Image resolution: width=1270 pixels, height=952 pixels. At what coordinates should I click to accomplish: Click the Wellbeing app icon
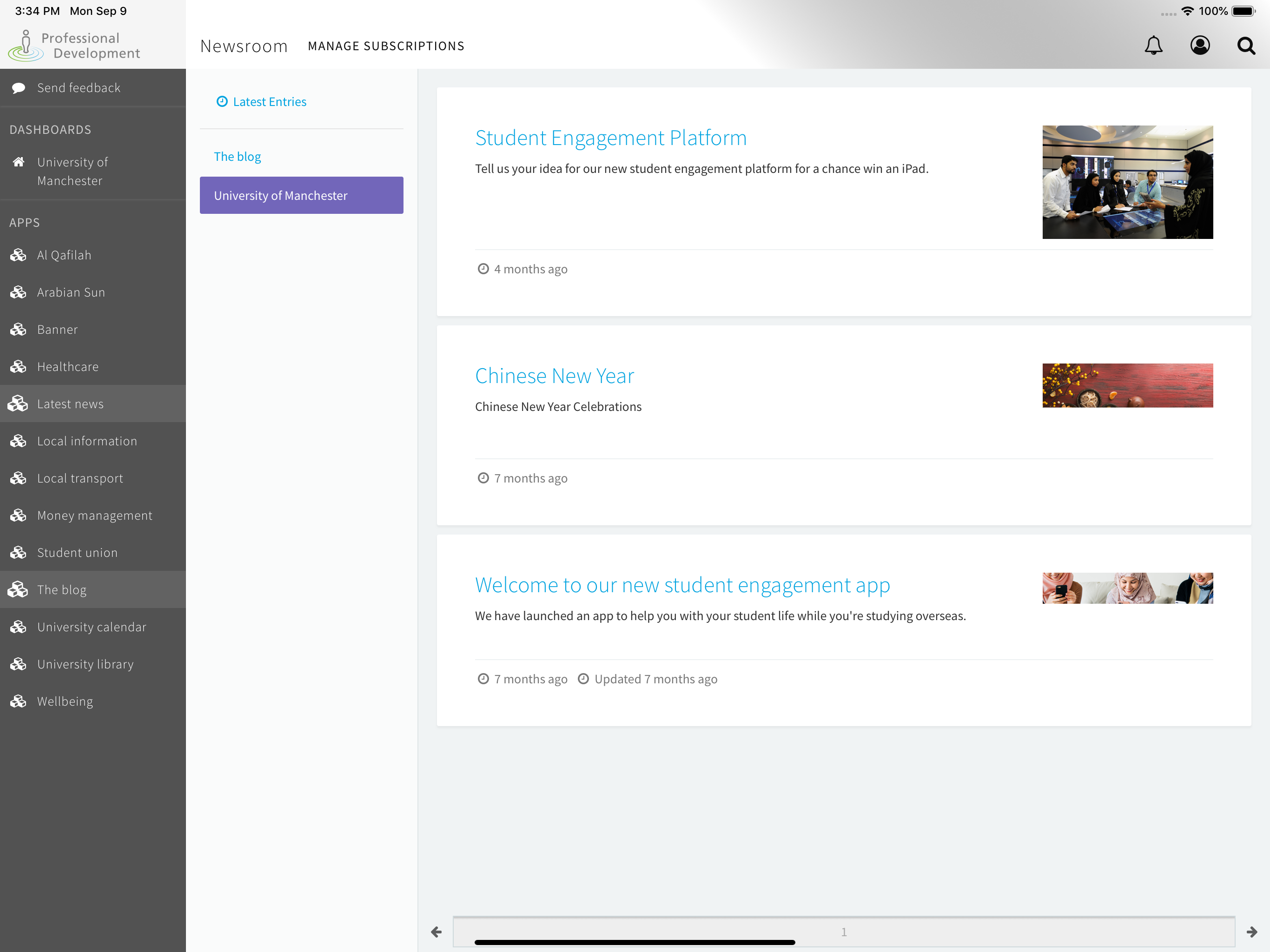[x=19, y=701]
